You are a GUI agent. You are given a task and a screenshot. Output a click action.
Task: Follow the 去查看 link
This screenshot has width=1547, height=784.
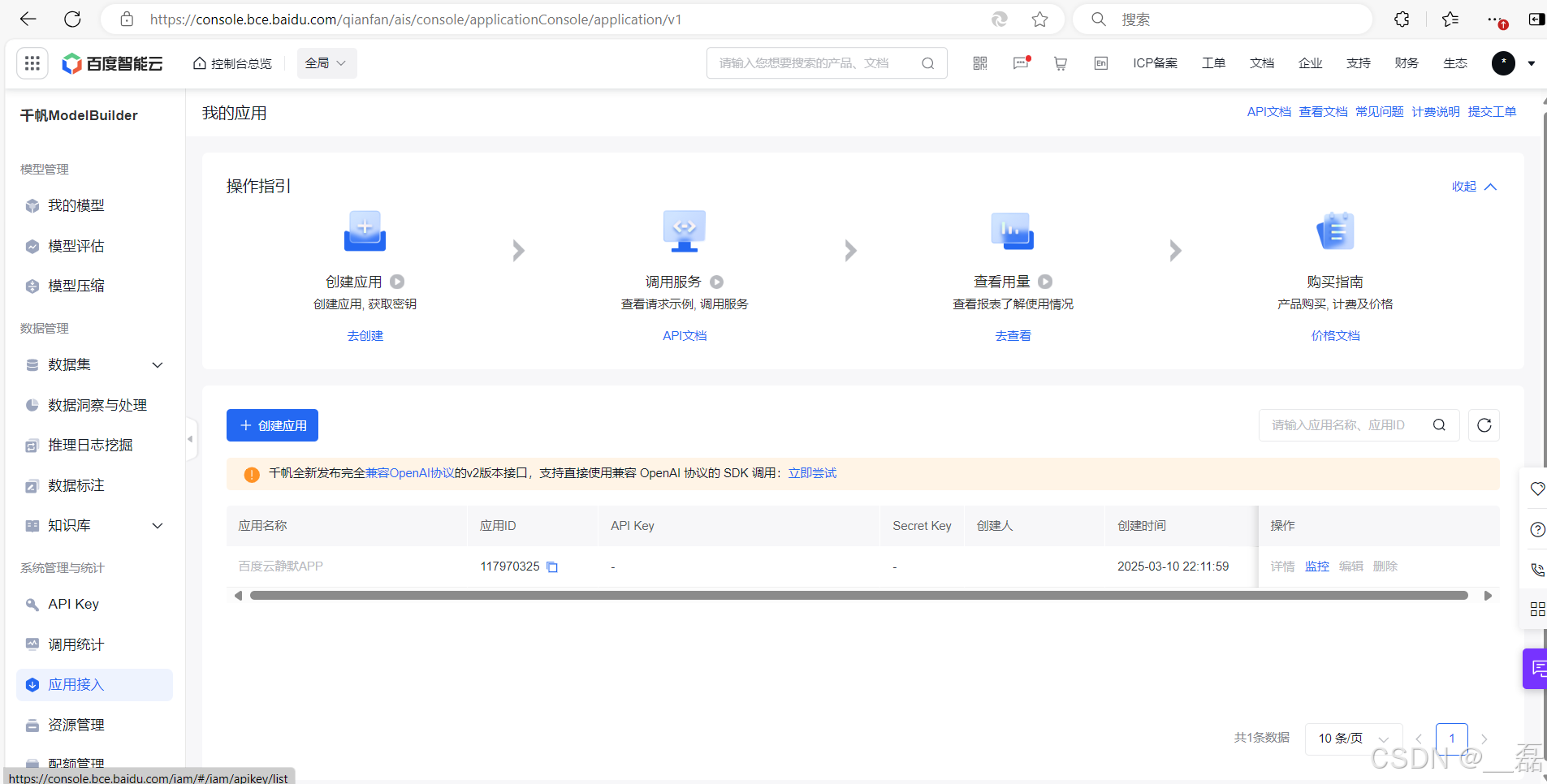click(1013, 336)
